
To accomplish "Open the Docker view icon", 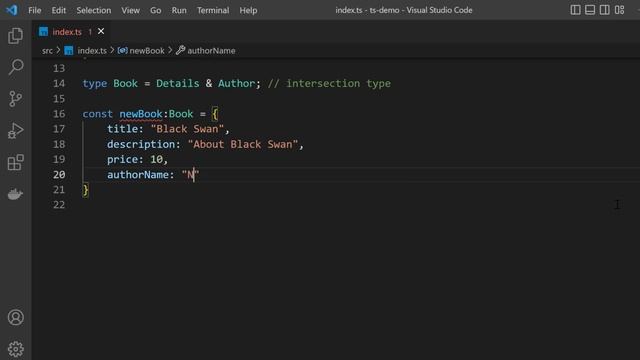I will click(16, 194).
